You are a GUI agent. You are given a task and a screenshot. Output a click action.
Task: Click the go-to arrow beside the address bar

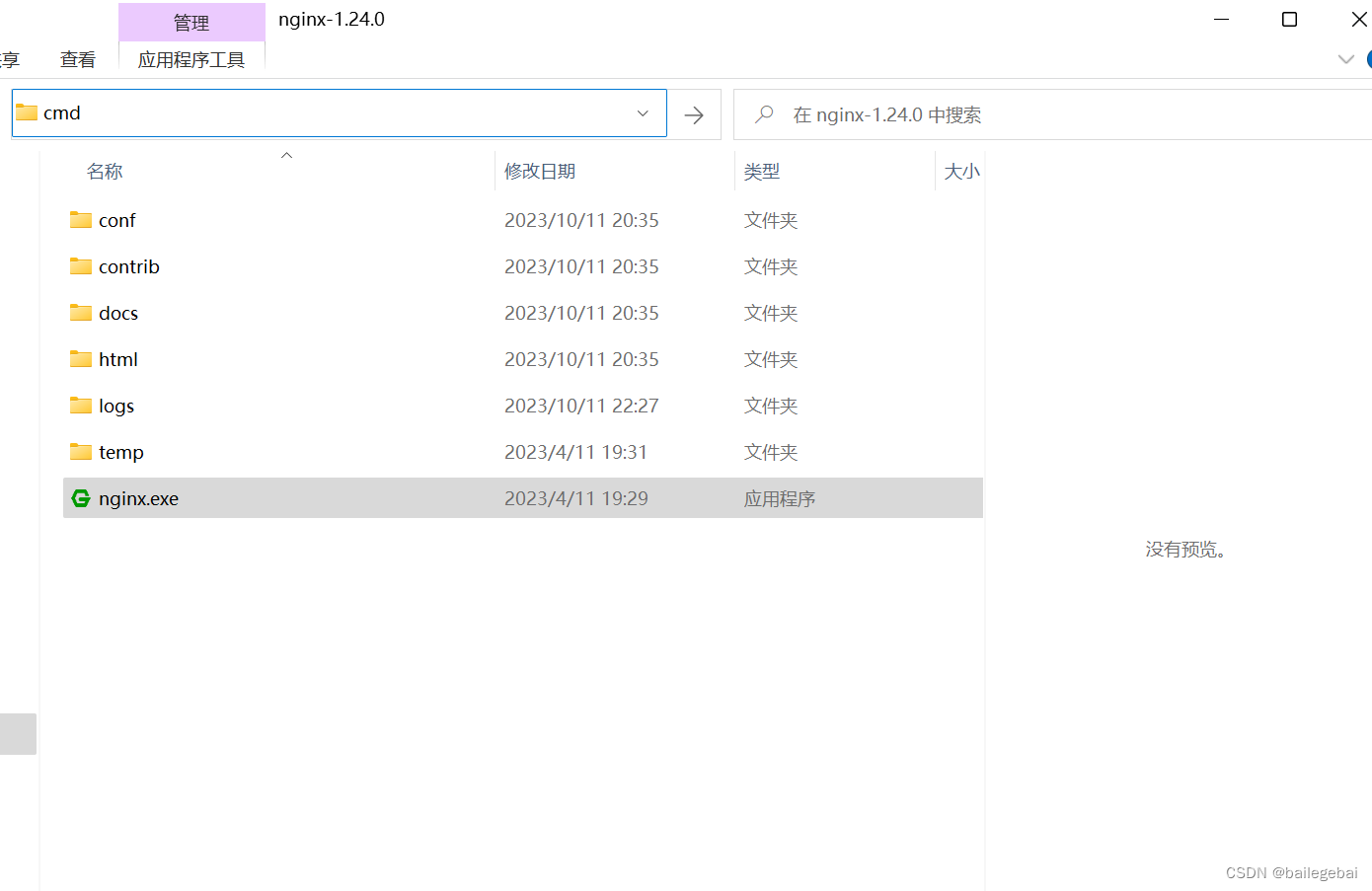694,114
